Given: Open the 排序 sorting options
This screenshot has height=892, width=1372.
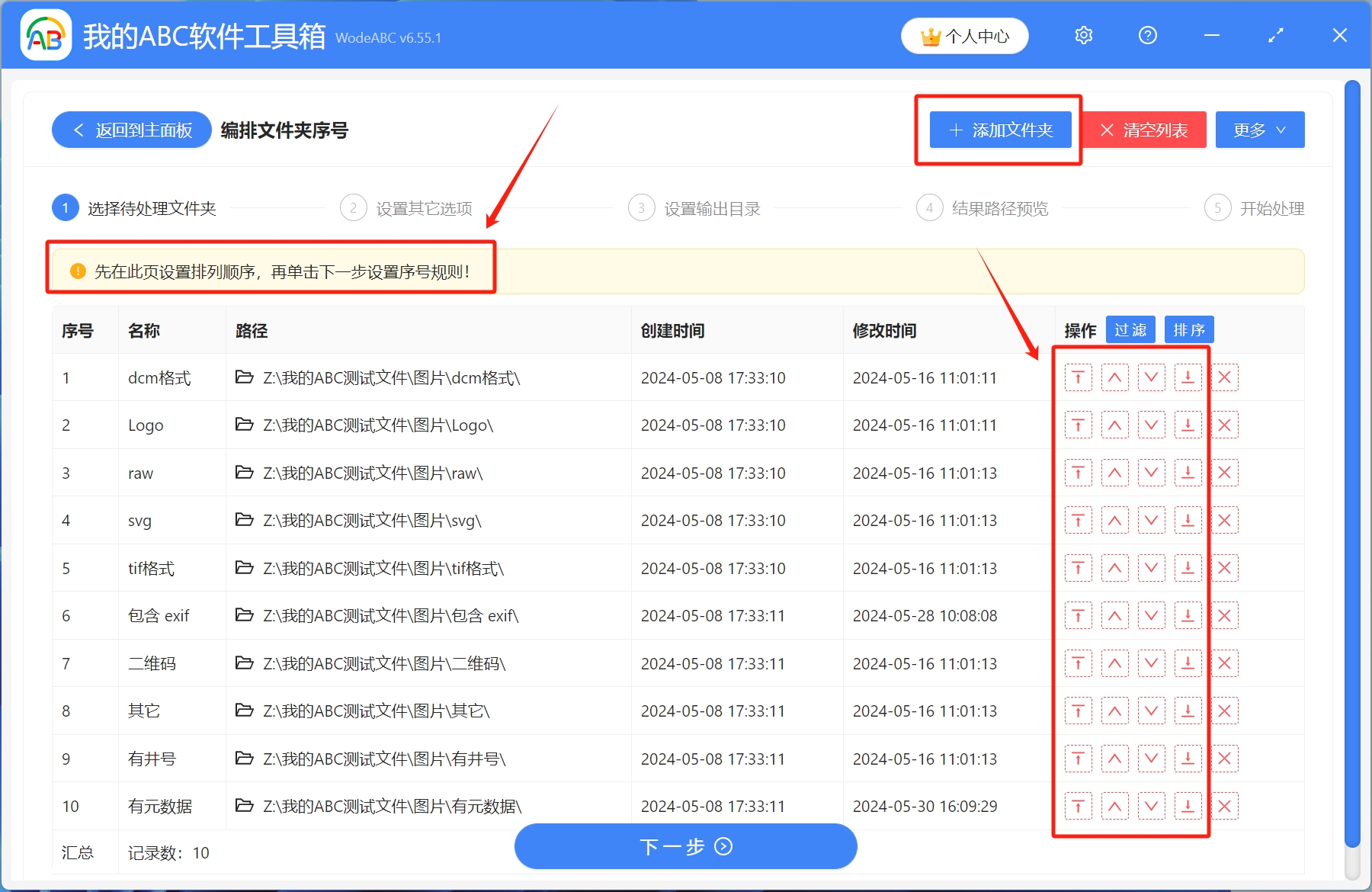Looking at the screenshot, I should [1189, 329].
